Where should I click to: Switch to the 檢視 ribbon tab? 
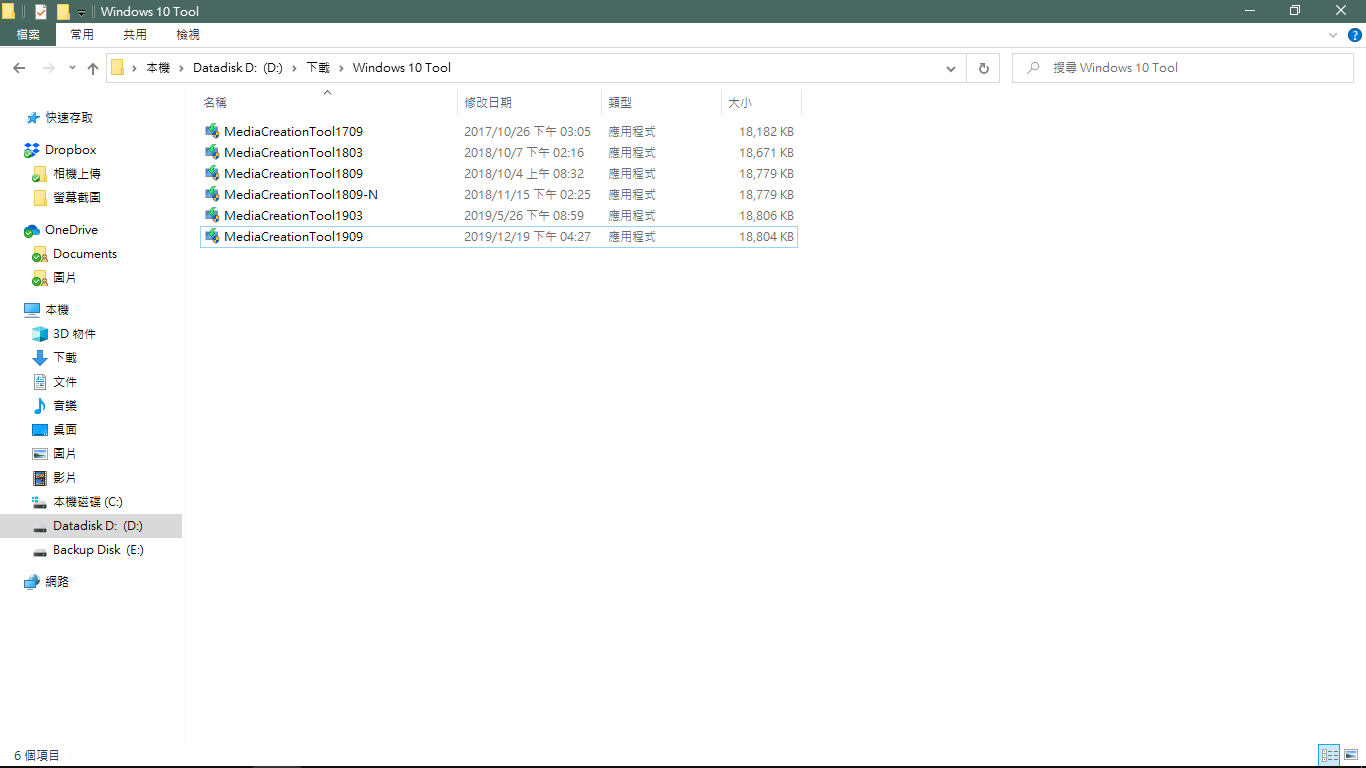(188, 34)
